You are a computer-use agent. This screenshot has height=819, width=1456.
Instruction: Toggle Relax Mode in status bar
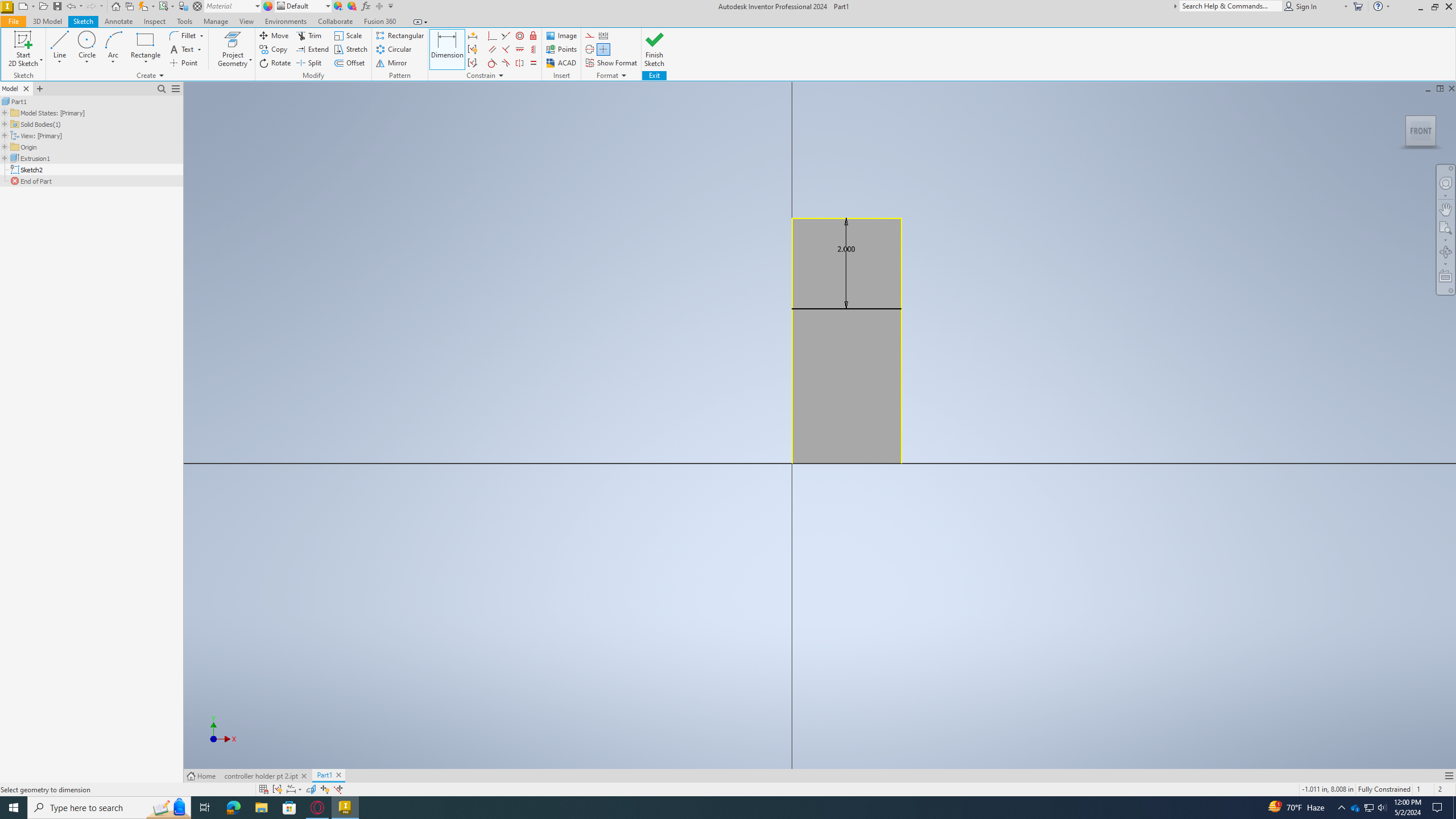click(x=338, y=789)
